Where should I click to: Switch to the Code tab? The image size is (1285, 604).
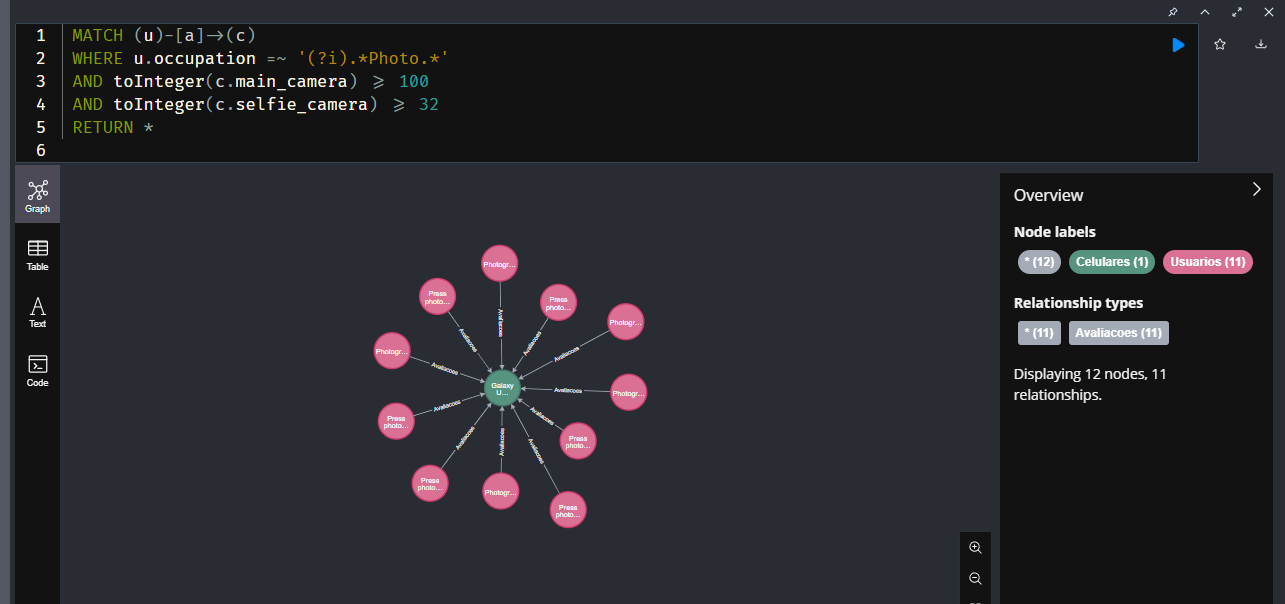37,370
